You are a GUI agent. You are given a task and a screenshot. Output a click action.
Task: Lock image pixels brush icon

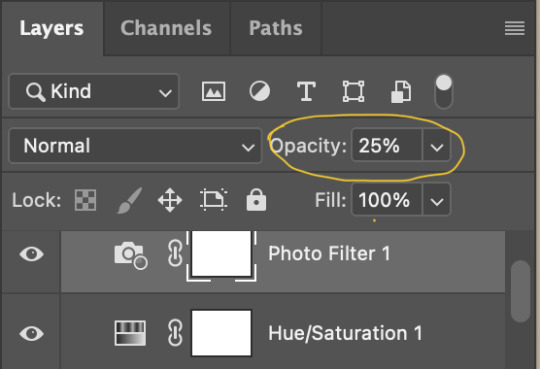pos(129,201)
